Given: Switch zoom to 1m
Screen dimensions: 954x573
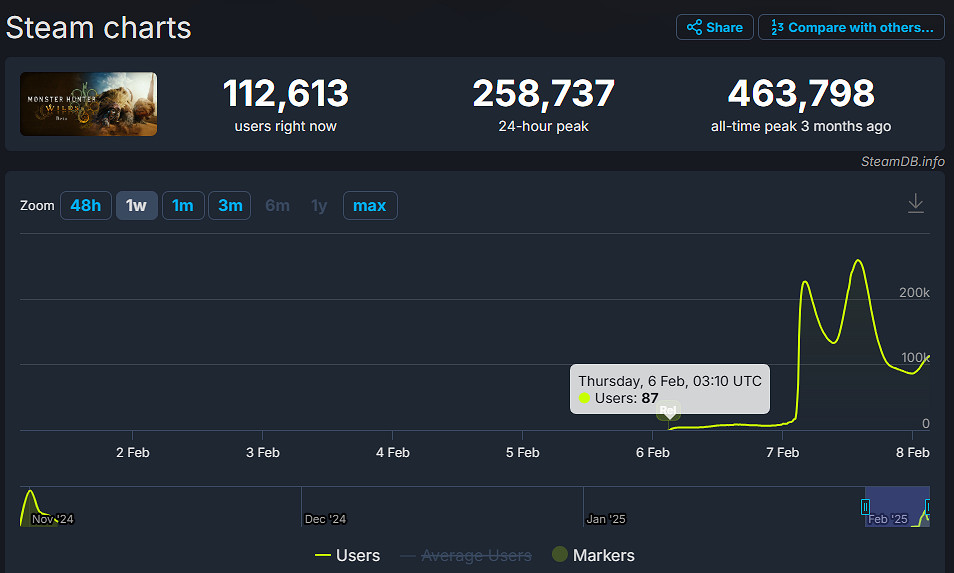Looking at the screenshot, I should pyautogui.click(x=183, y=206).
